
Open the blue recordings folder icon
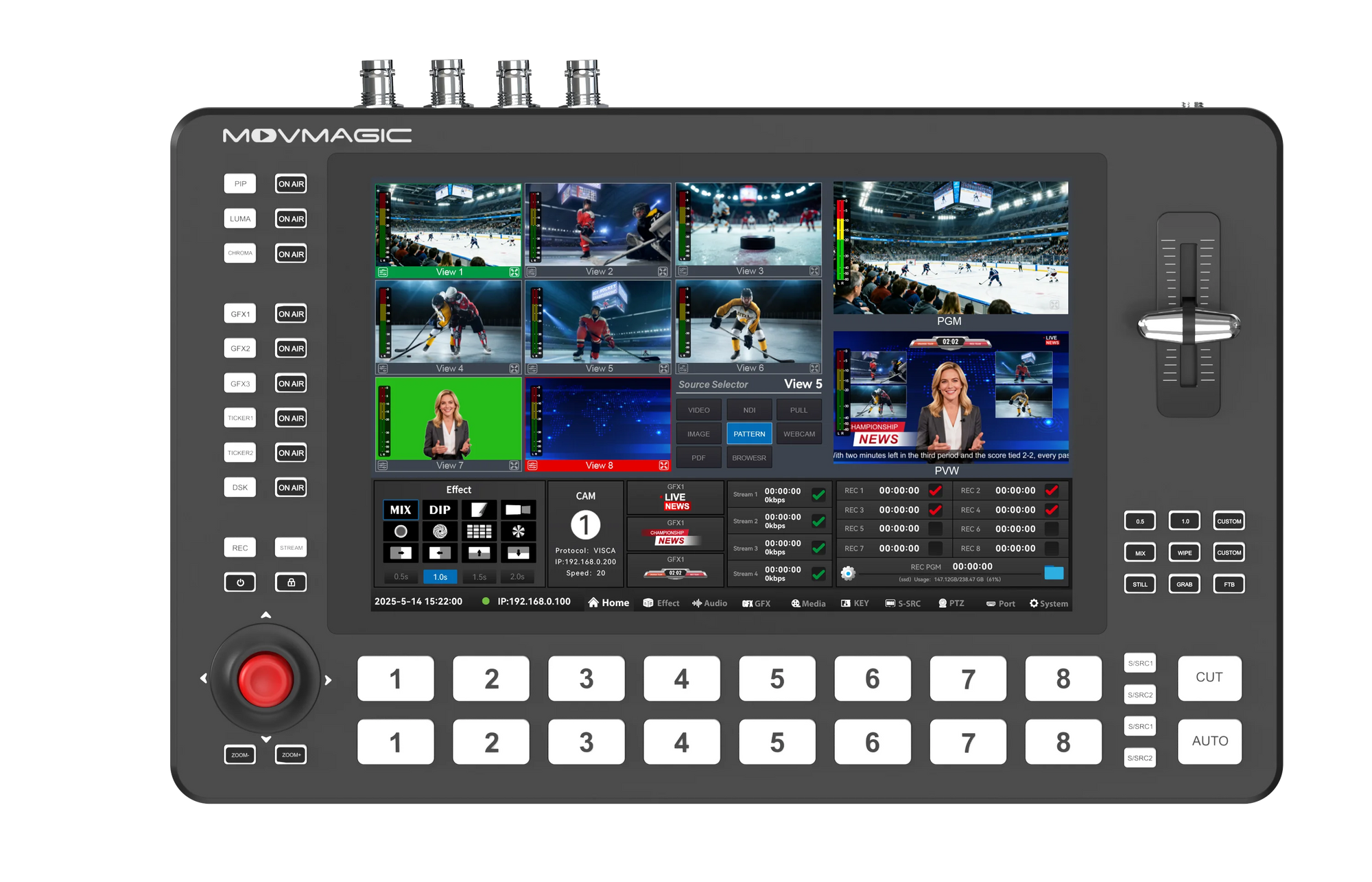coord(1054,572)
